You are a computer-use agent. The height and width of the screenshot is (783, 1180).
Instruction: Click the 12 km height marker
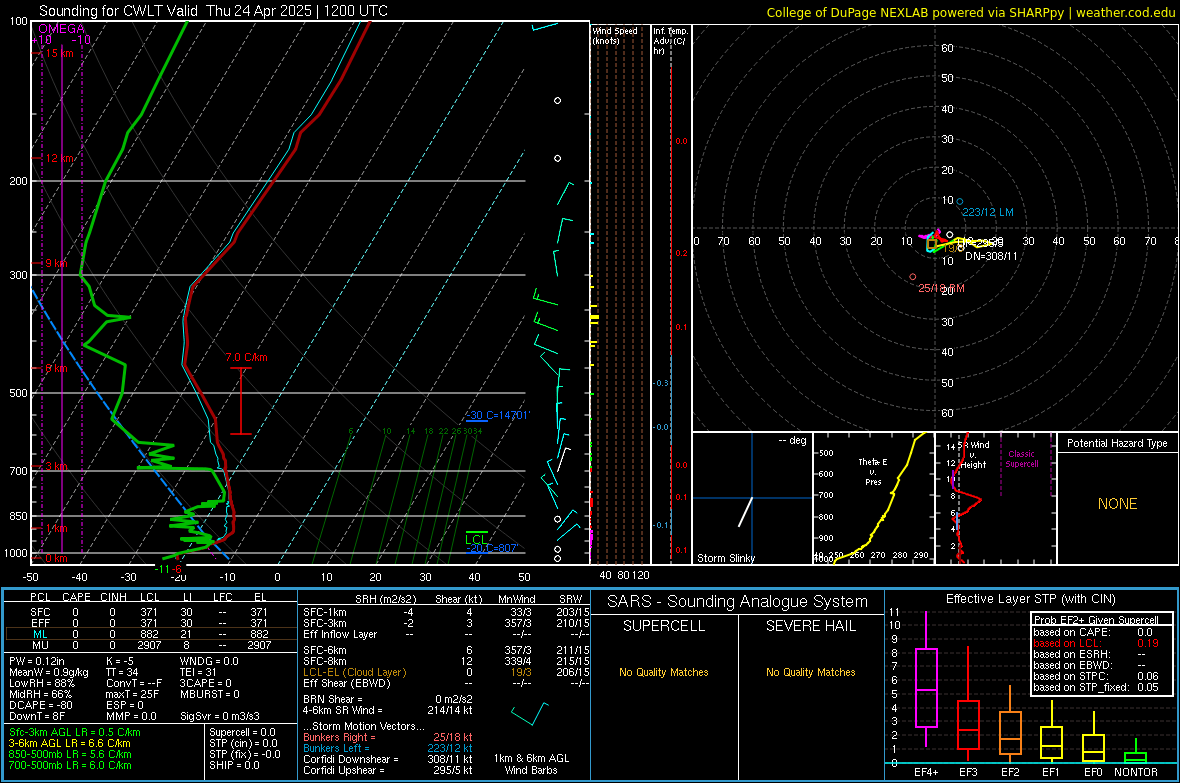(x=59, y=158)
